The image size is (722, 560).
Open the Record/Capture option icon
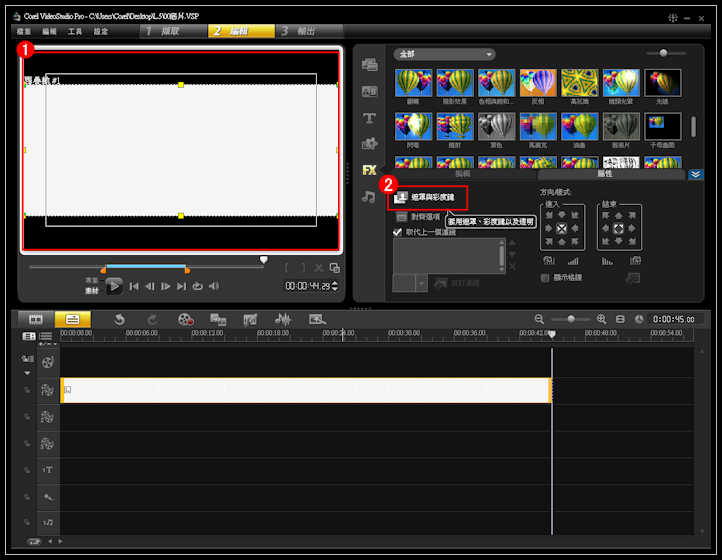click(186, 319)
